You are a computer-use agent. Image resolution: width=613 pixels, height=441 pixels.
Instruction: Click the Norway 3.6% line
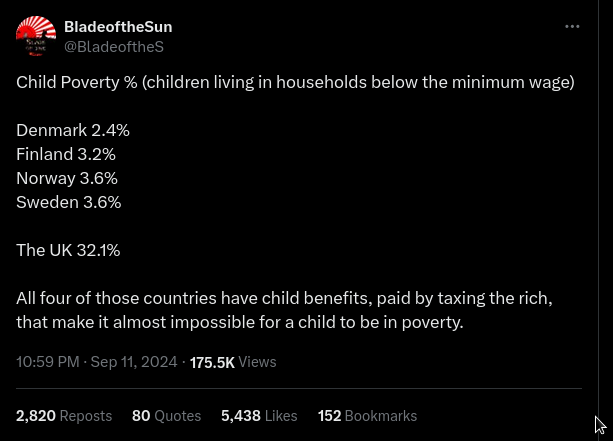click(x=67, y=178)
